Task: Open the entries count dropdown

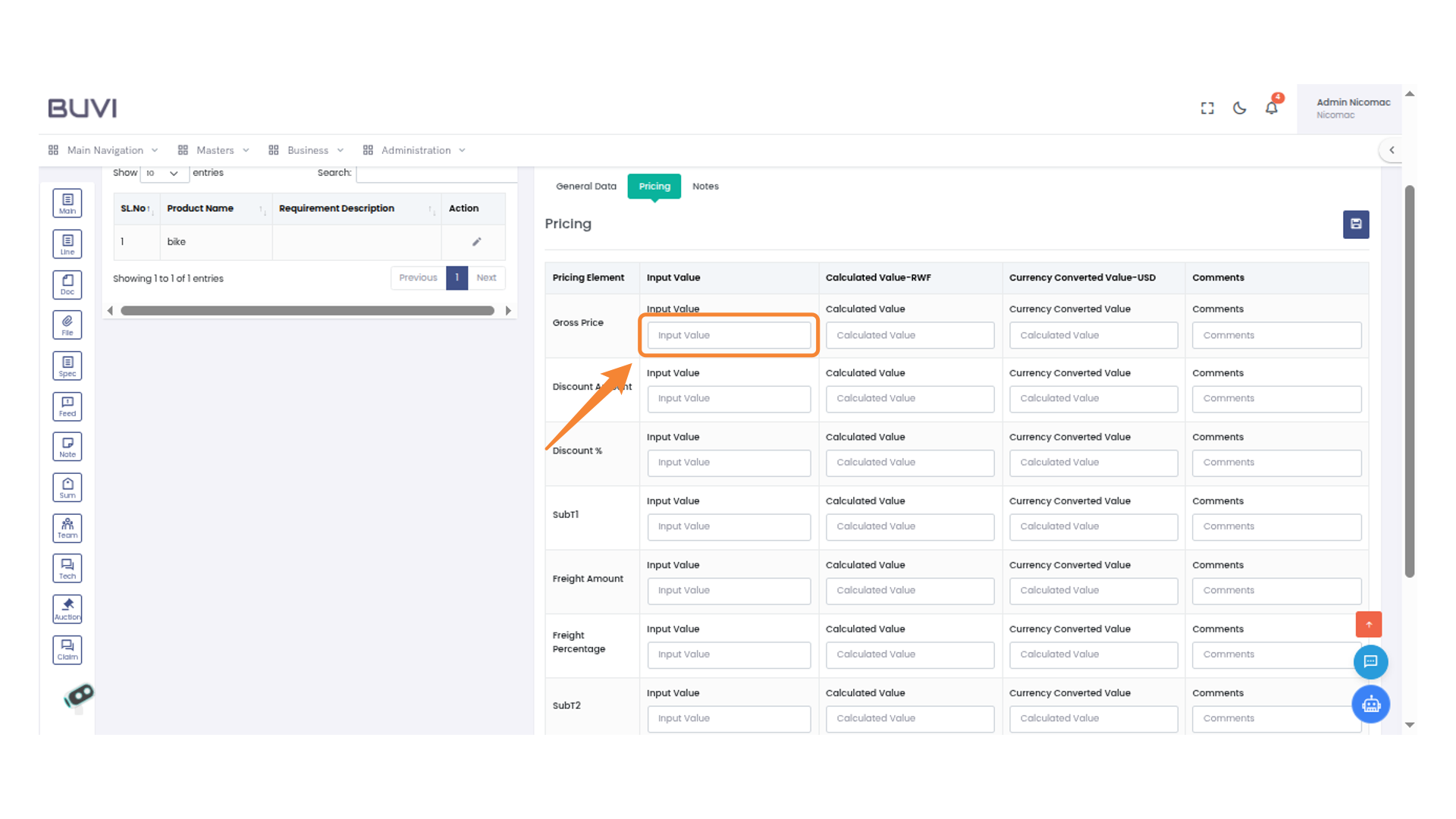Action: pyautogui.click(x=163, y=173)
